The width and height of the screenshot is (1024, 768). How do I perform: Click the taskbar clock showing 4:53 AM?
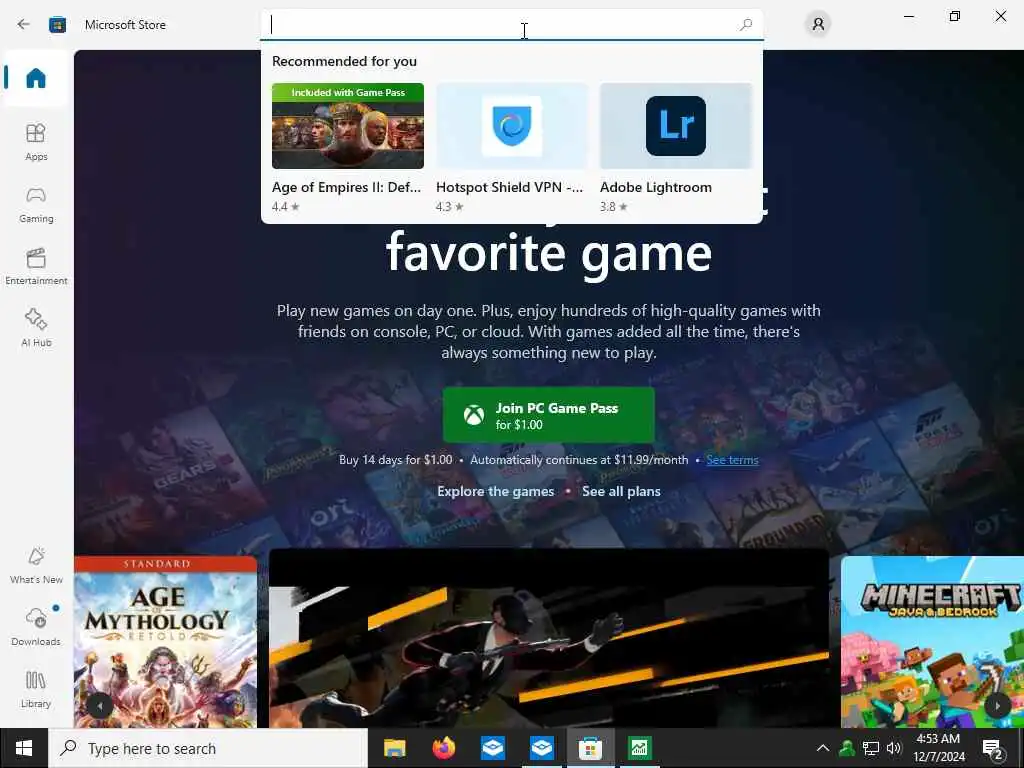tap(938, 748)
